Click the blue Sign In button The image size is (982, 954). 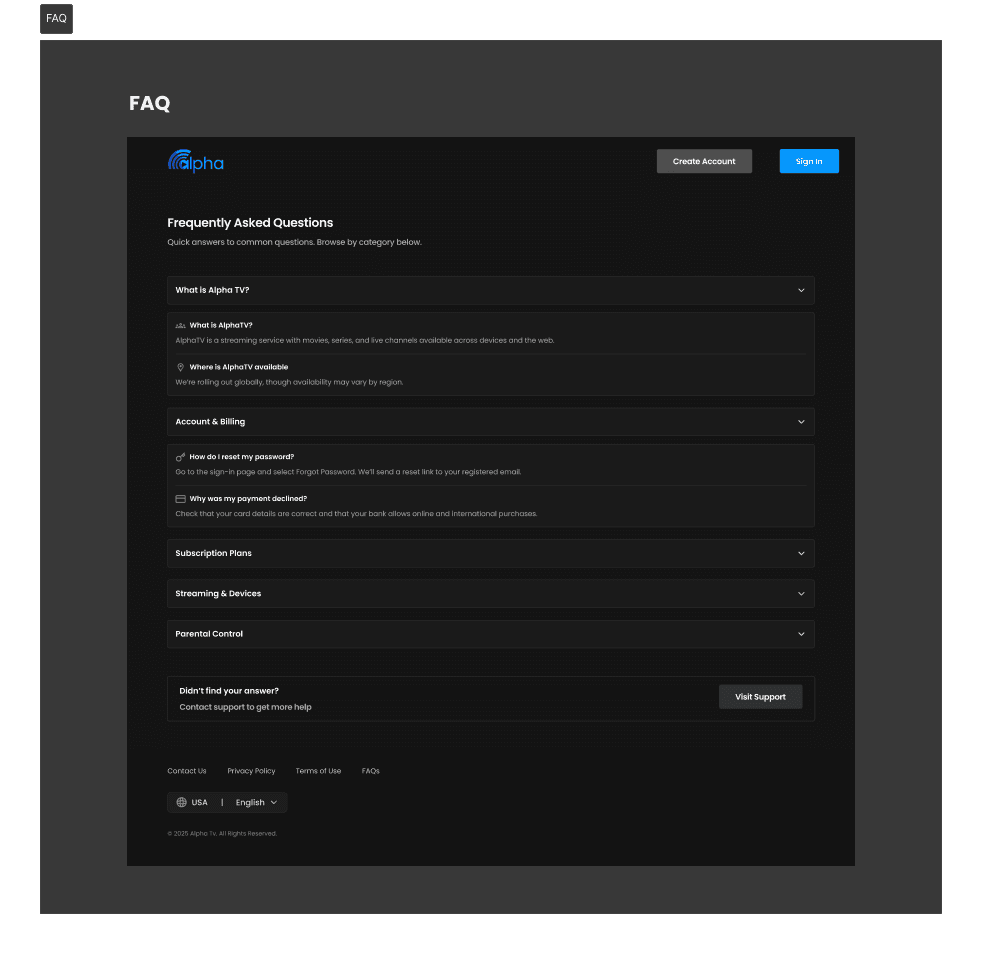(809, 162)
